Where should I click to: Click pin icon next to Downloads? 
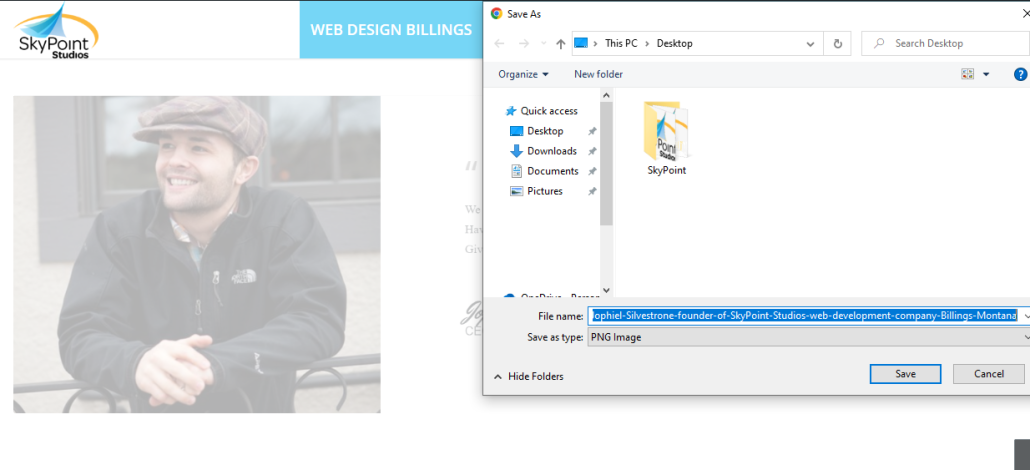click(592, 151)
